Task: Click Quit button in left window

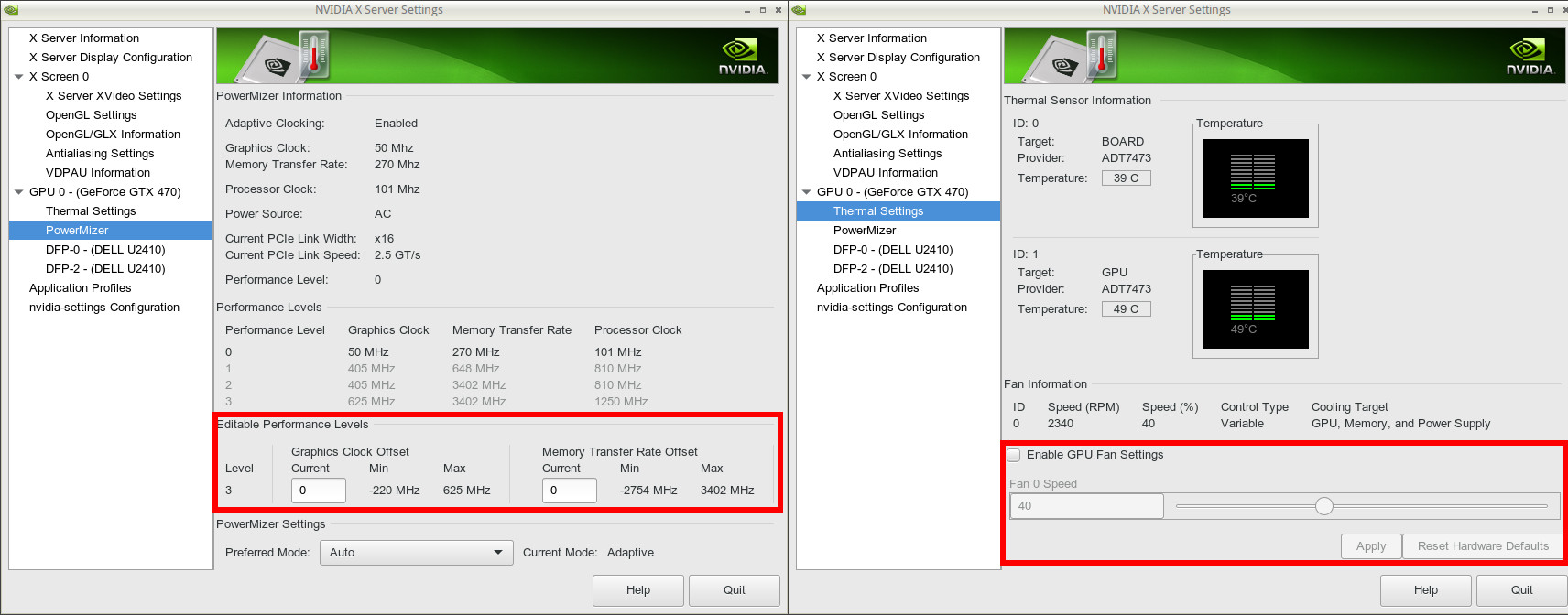Action: [735, 590]
